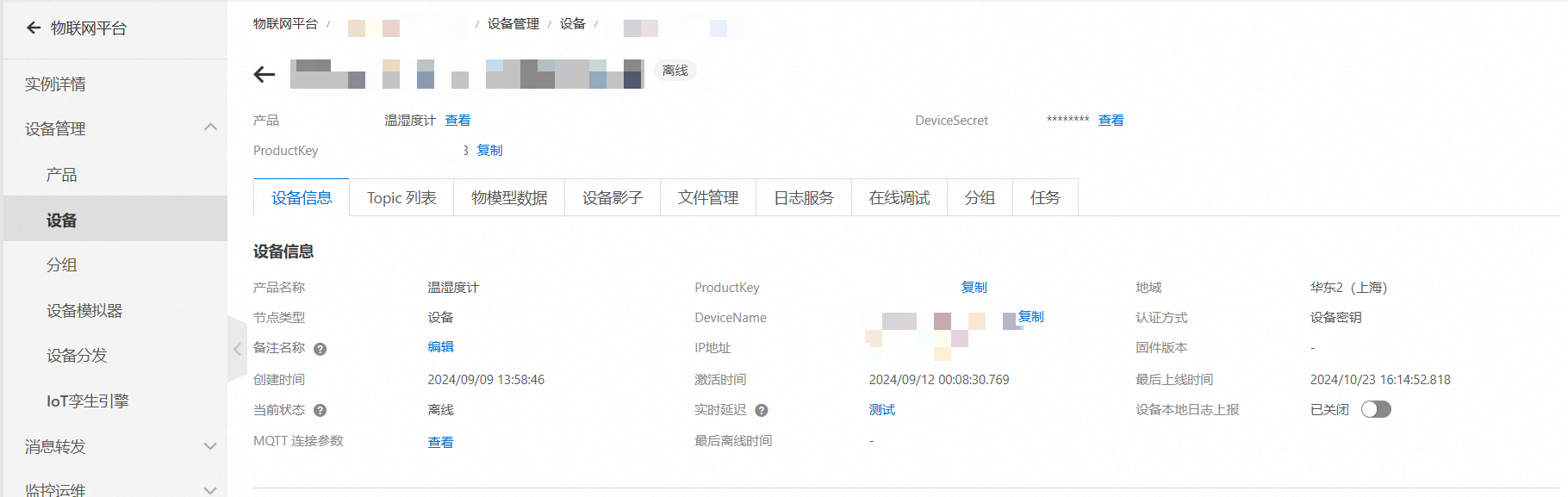Click 测试 to test 实时延迟
This screenshot has height=497, width=1568.
881,410
